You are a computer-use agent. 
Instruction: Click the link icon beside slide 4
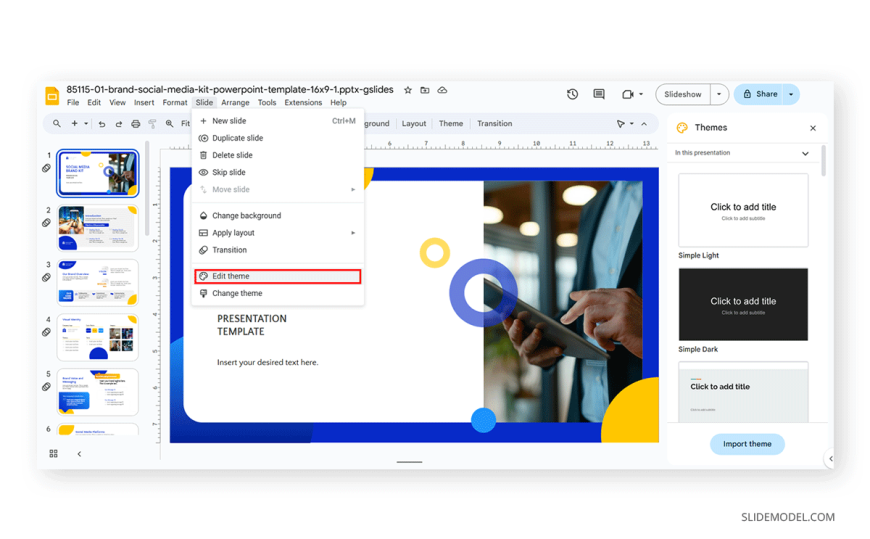(47, 332)
